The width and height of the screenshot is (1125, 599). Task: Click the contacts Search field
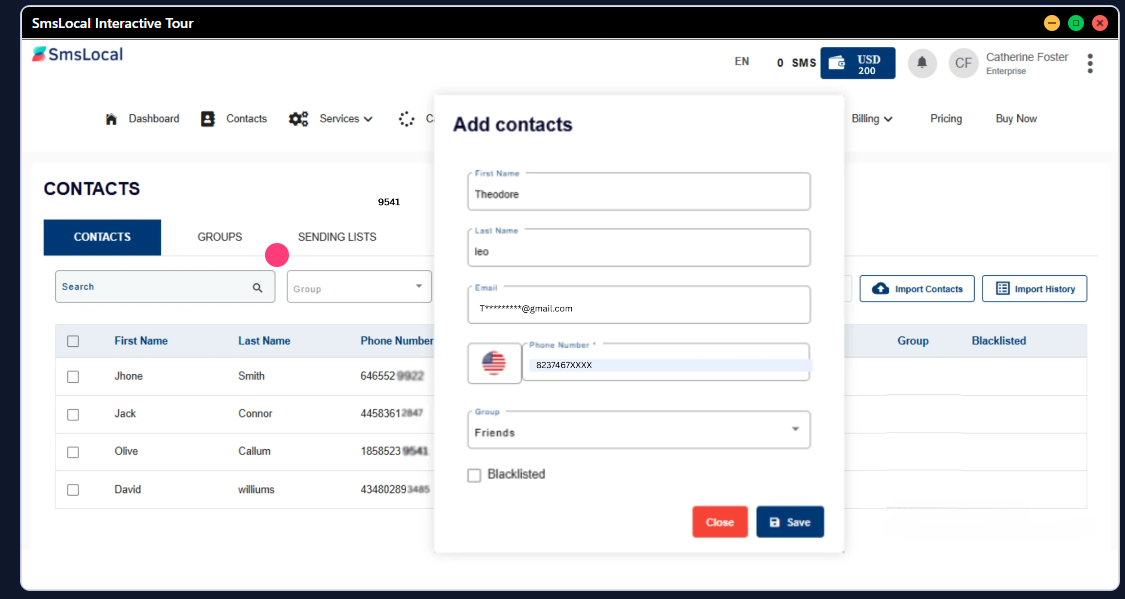coord(165,286)
